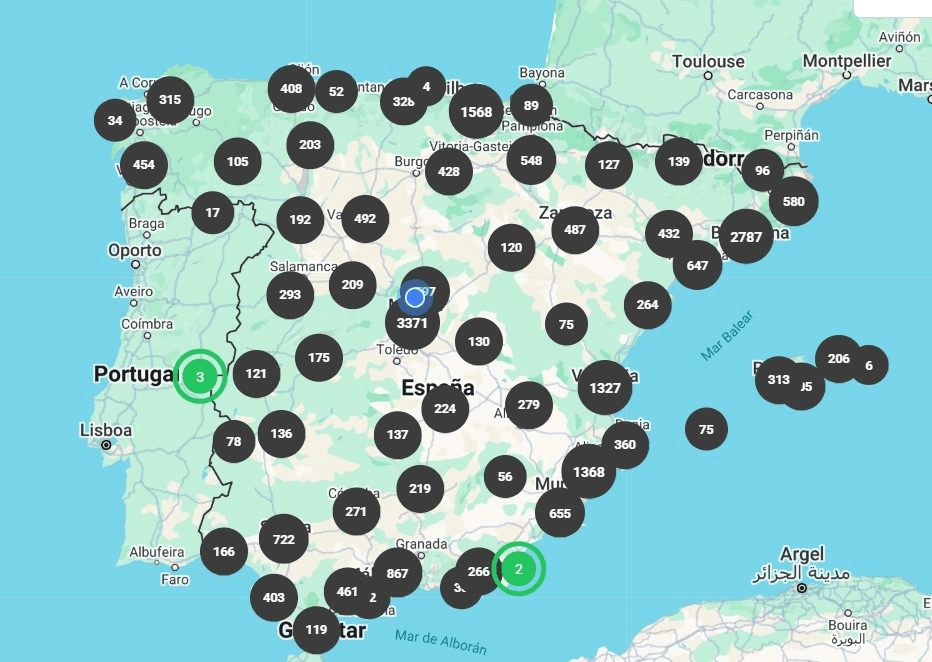The height and width of the screenshot is (662, 932).
Task: Open the 1327 cluster at Valencia
Action: click(605, 387)
